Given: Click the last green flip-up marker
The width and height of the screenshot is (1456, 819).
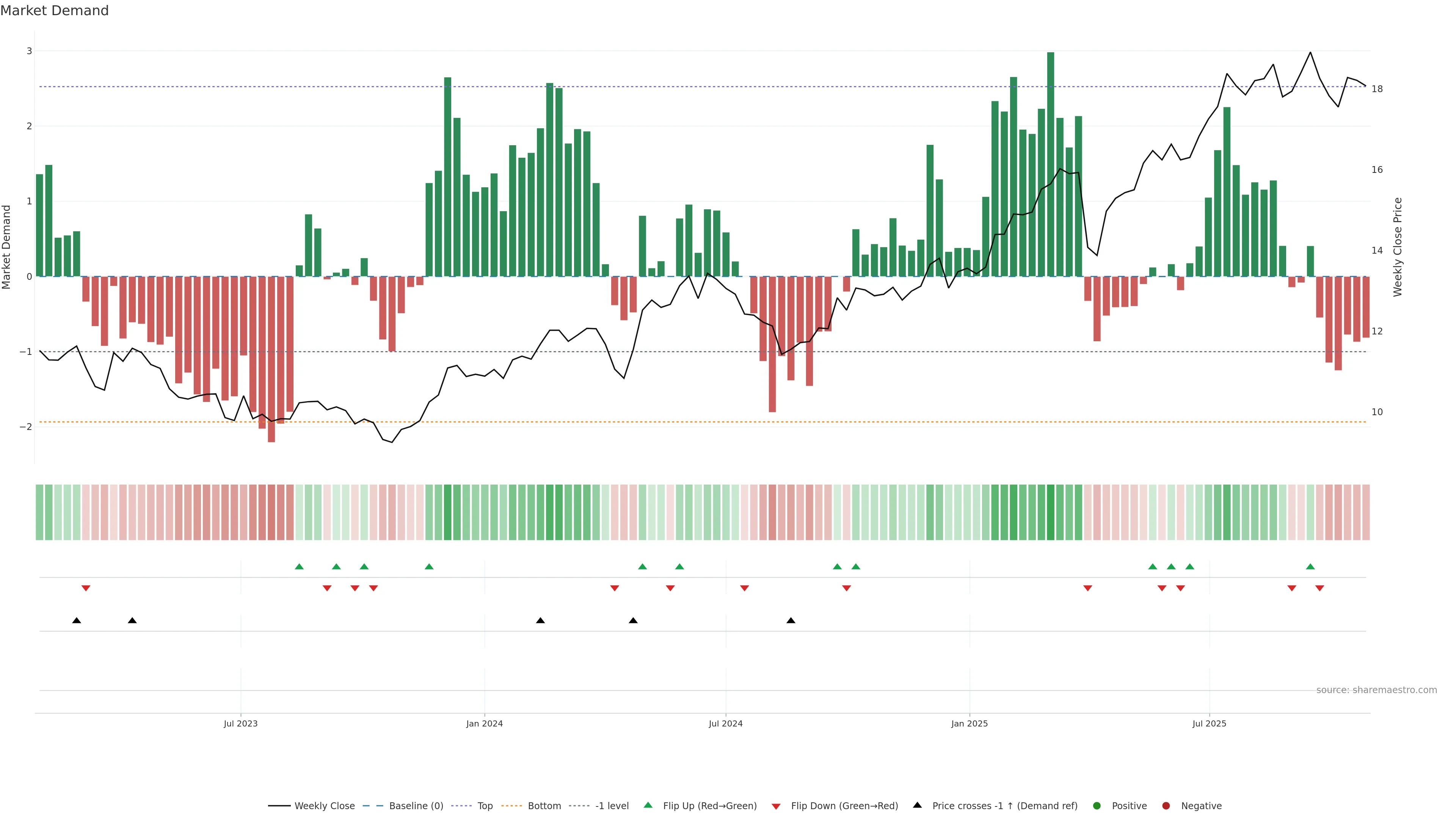Looking at the screenshot, I should click(x=1310, y=567).
